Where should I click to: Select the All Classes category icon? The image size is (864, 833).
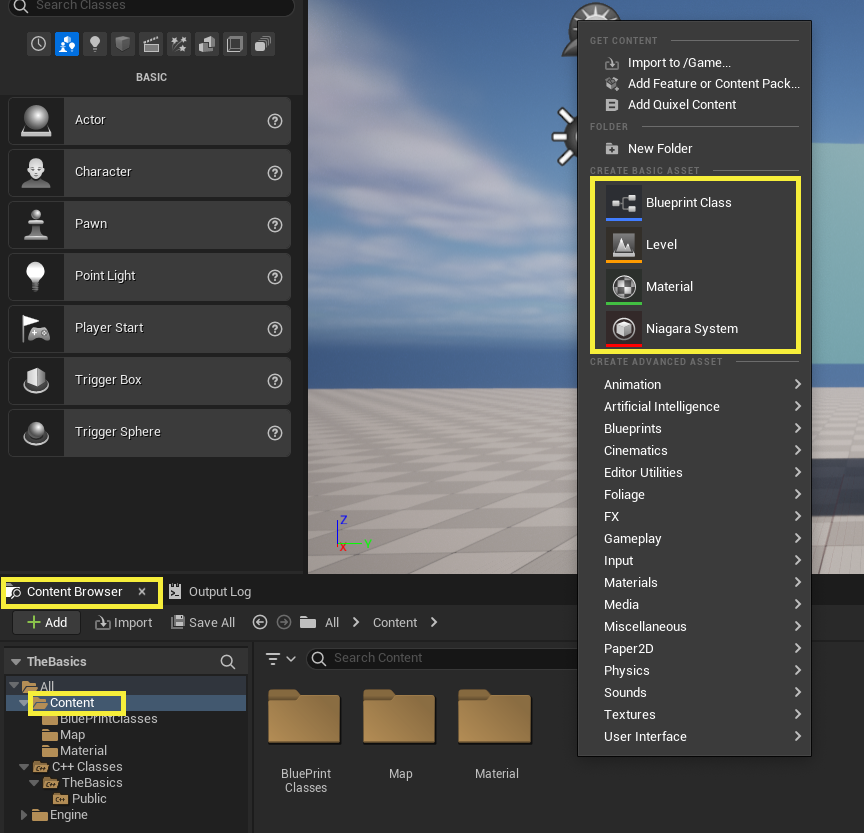[x=263, y=44]
